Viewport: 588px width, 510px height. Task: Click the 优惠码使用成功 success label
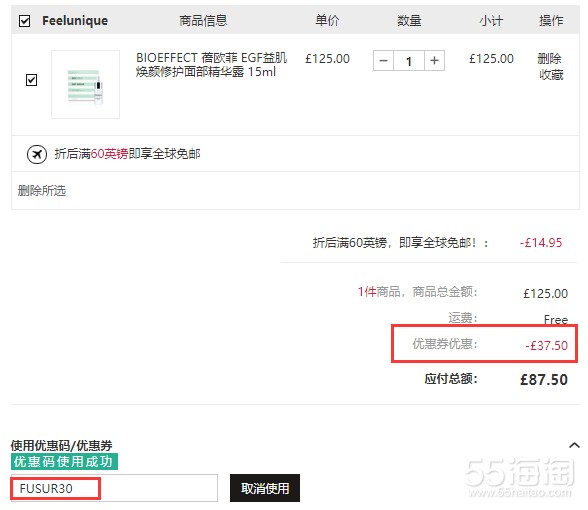click(64, 462)
